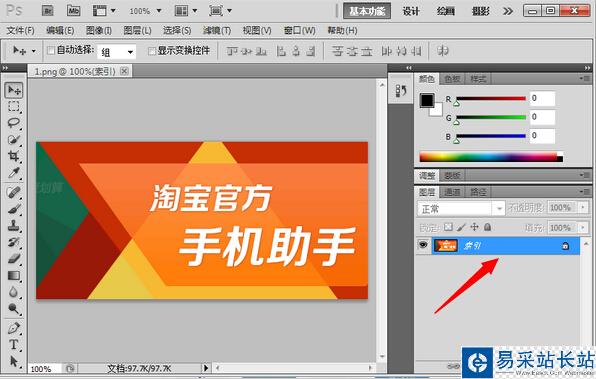
Task: Open Mini Bridge with Mb icon
Action: pos(74,11)
